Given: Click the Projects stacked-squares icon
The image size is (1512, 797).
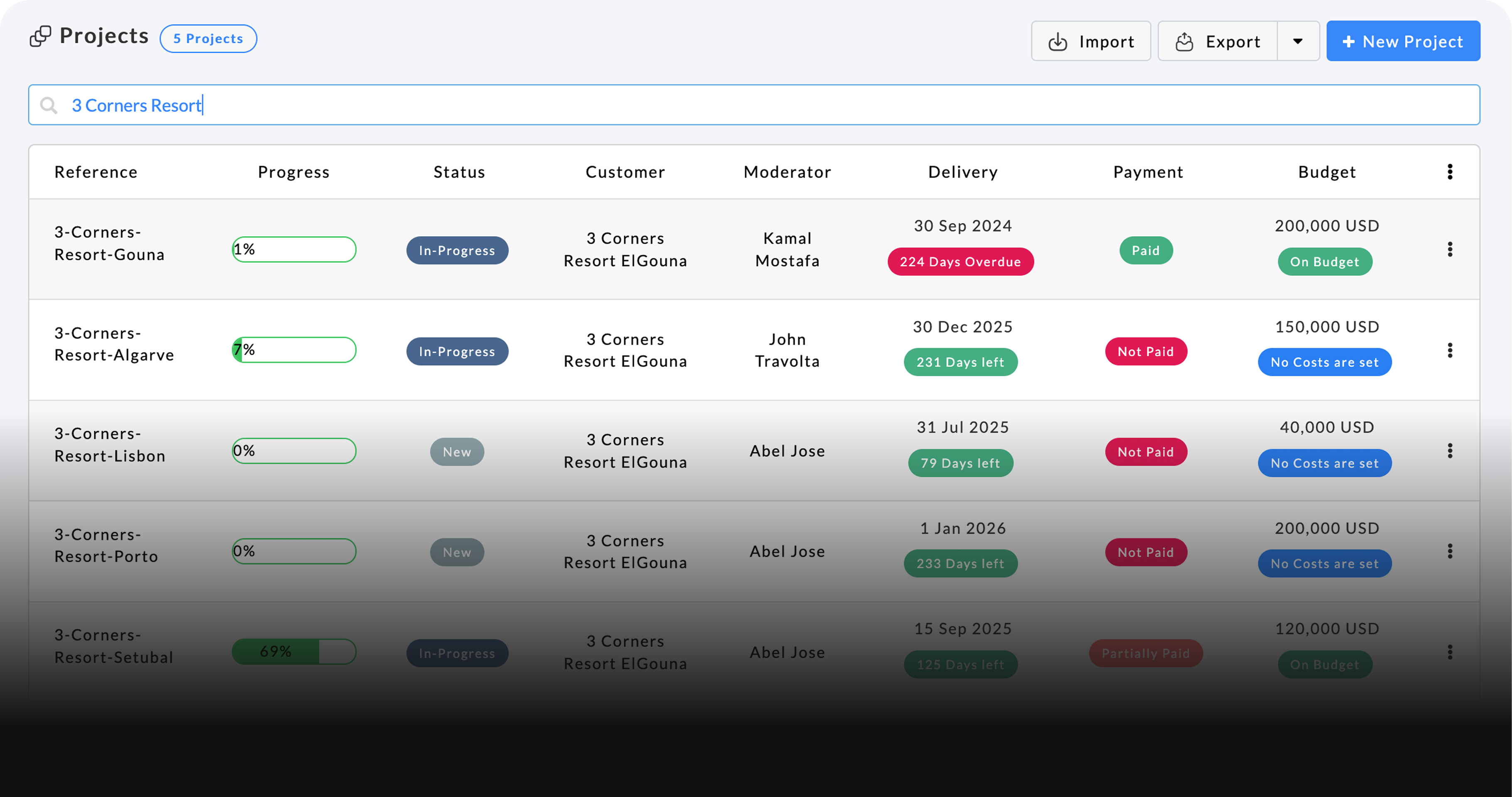Looking at the screenshot, I should coord(40,37).
